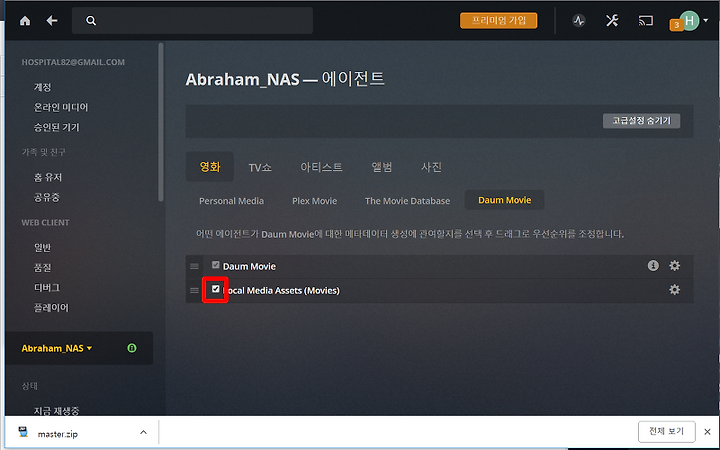Toggle the Local Media Assets (Movies) checkbox

215,289
